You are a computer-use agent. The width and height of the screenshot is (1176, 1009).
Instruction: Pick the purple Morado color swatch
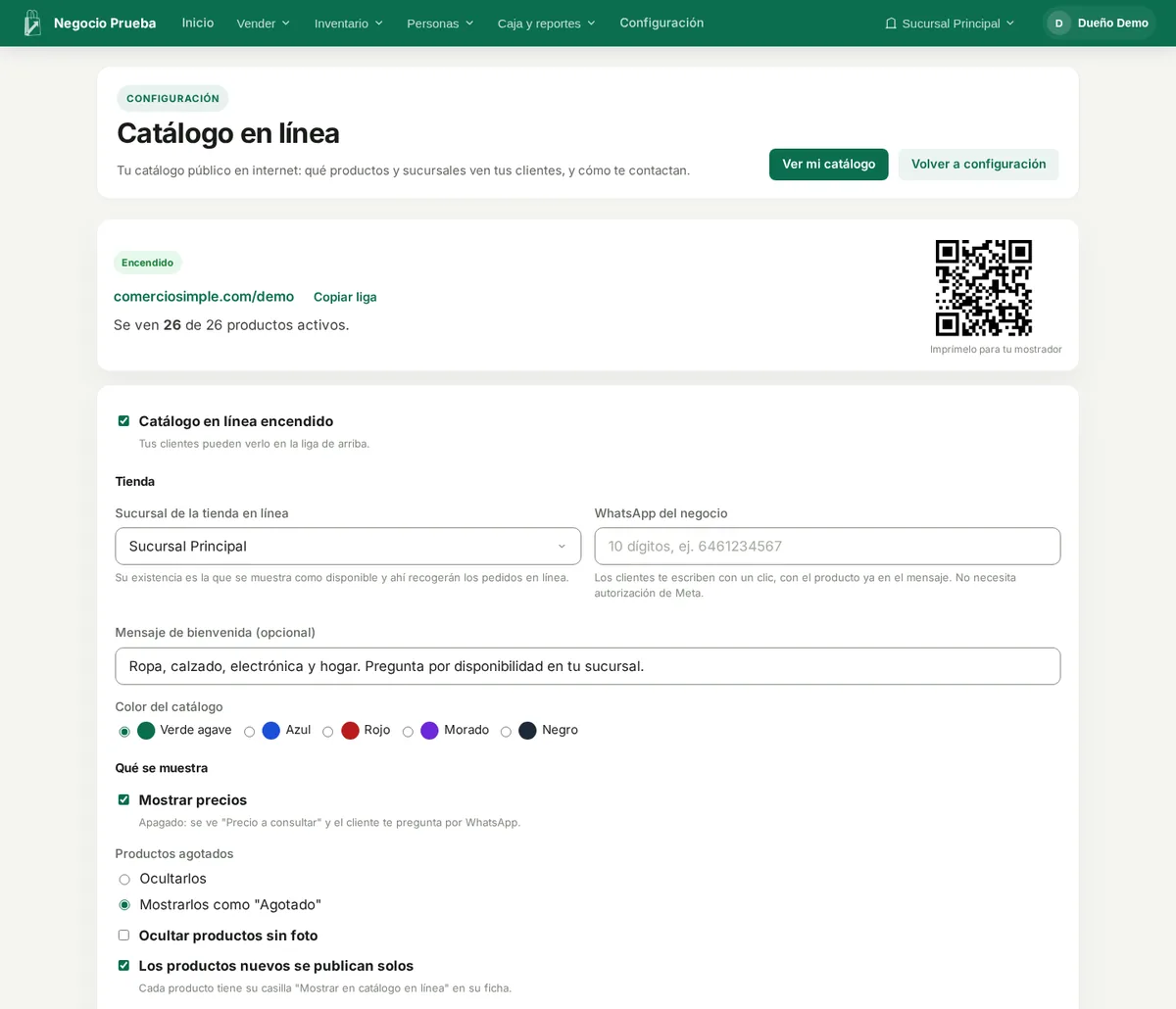tap(429, 731)
